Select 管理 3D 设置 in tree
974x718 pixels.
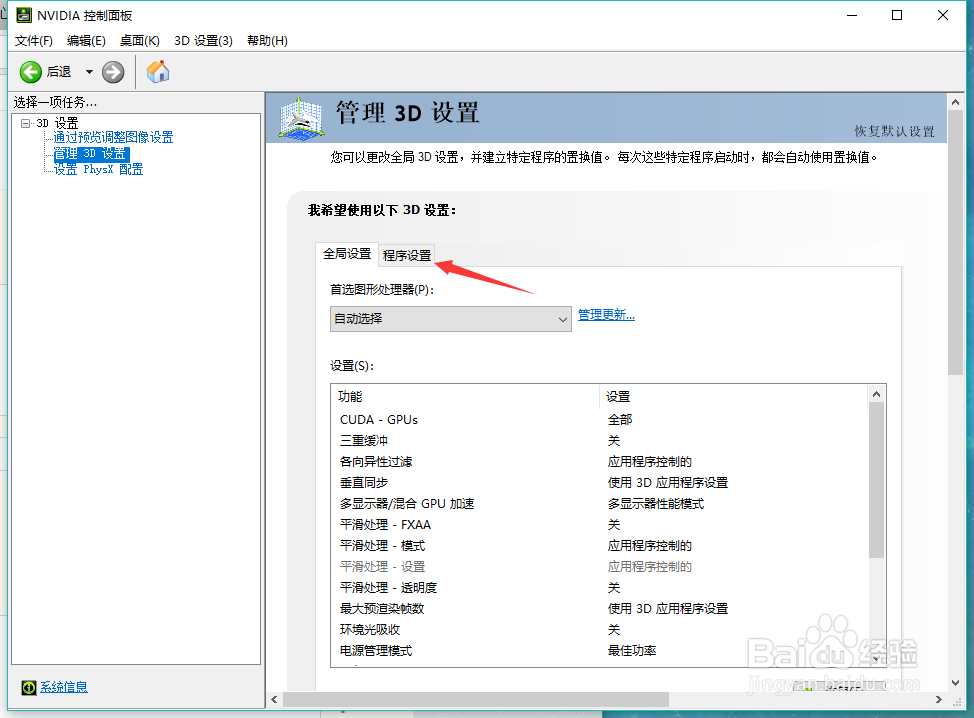coord(91,153)
